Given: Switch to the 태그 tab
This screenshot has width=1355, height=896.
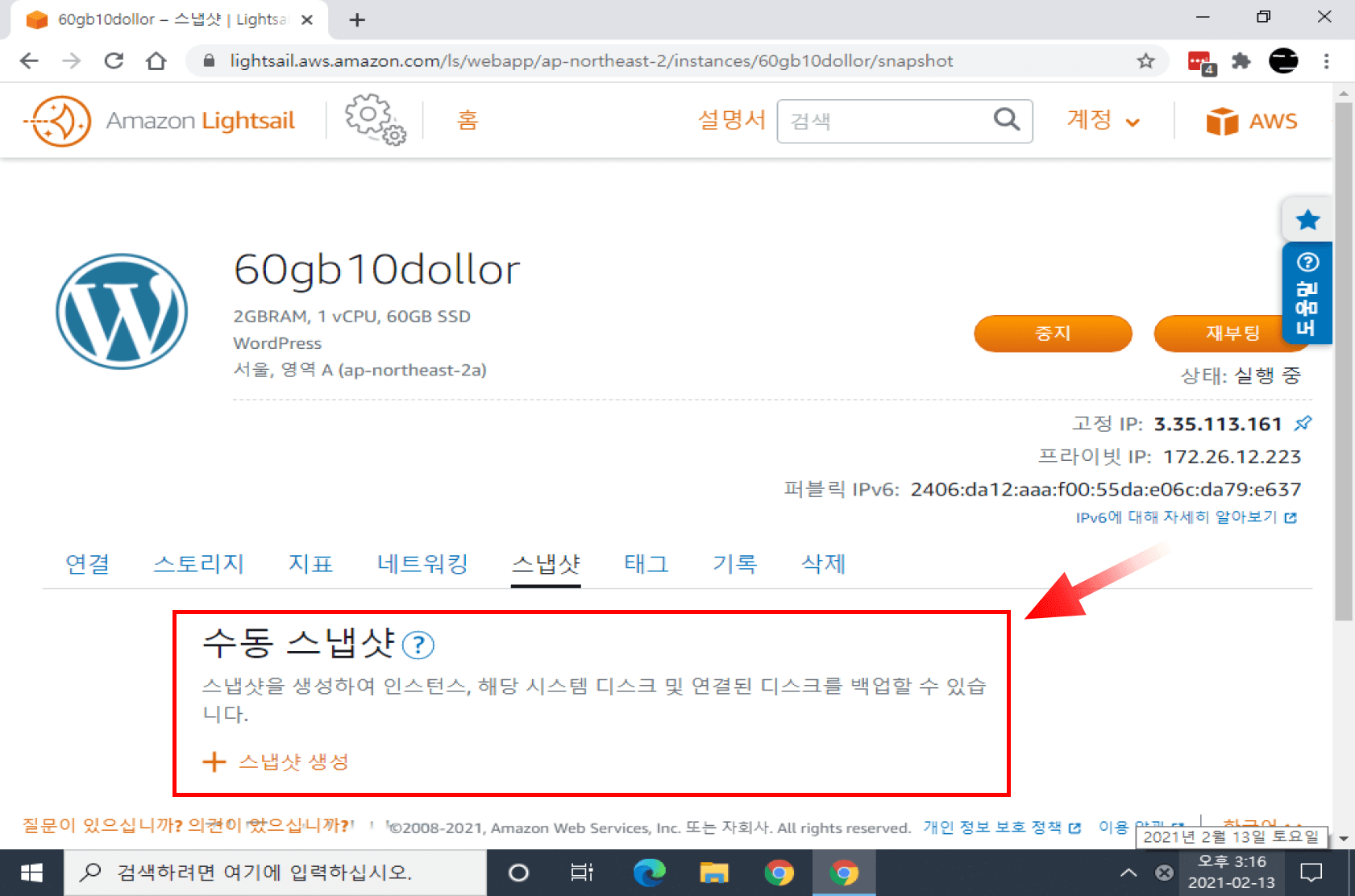Looking at the screenshot, I should 646,564.
